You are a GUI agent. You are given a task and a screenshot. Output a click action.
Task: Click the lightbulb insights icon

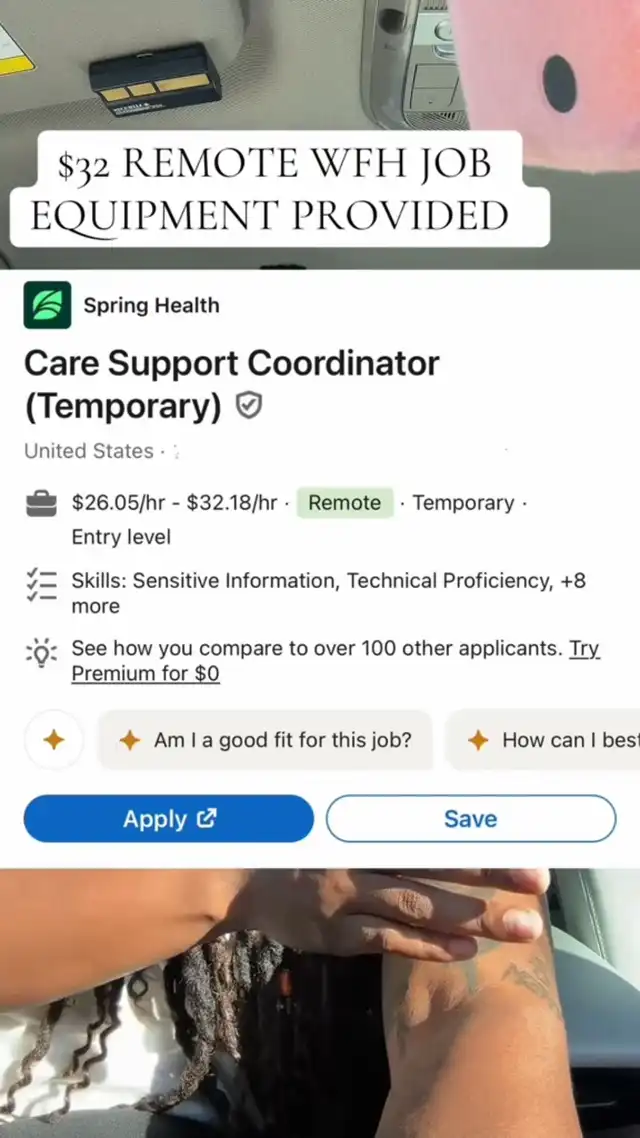click(41, 654)
